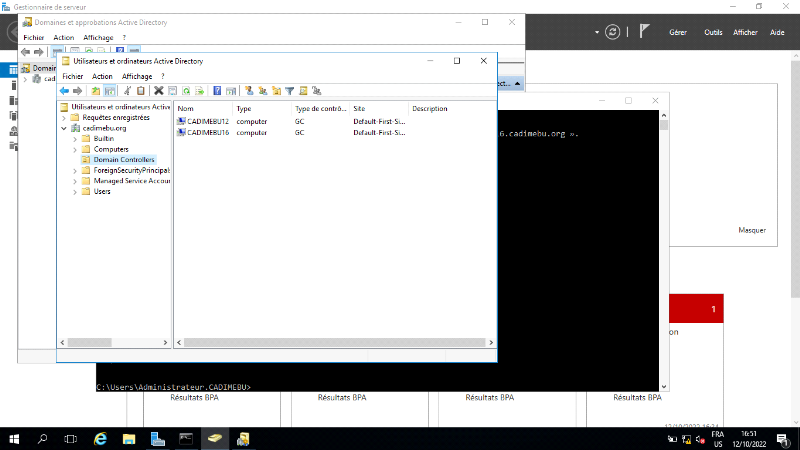Click the Create new user toolbar icon
The image size is (800, 450).
click(249, 90)
